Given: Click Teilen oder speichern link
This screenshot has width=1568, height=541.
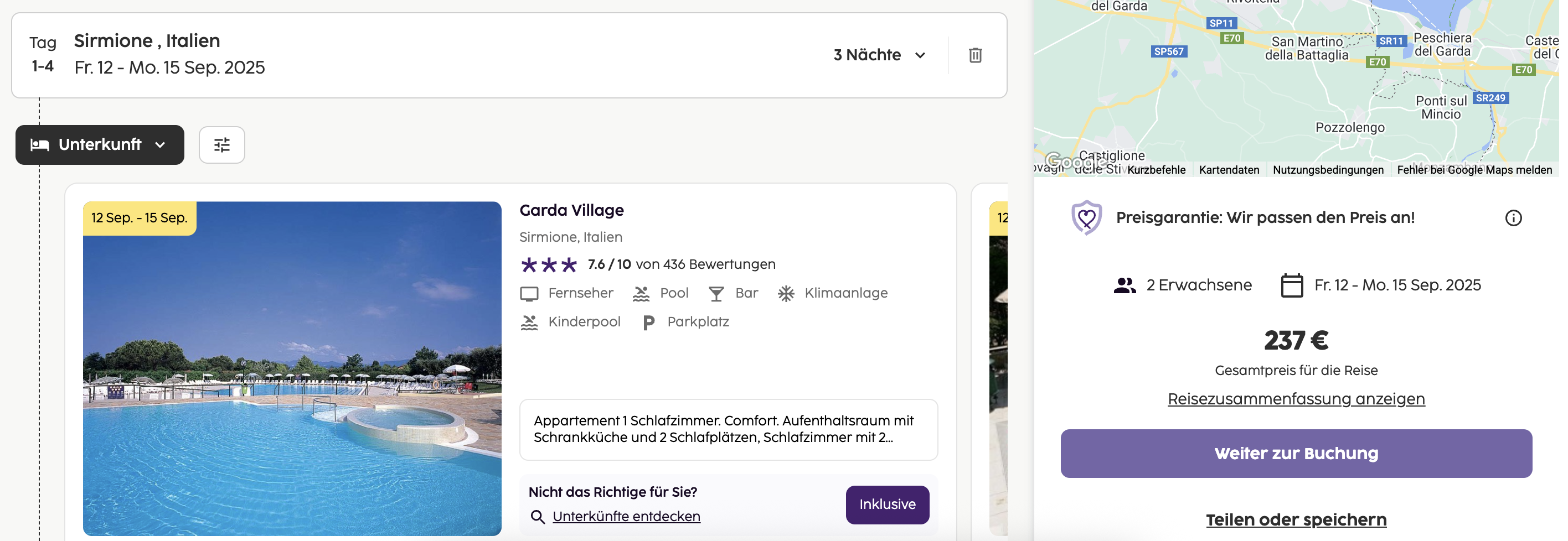Looking at the screenshot, I should (x=1296, y=521).
